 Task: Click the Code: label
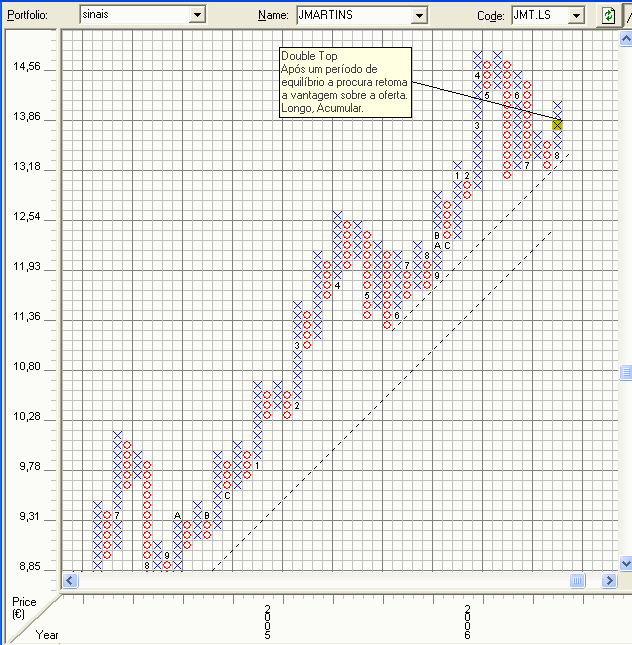coord(490,16)
